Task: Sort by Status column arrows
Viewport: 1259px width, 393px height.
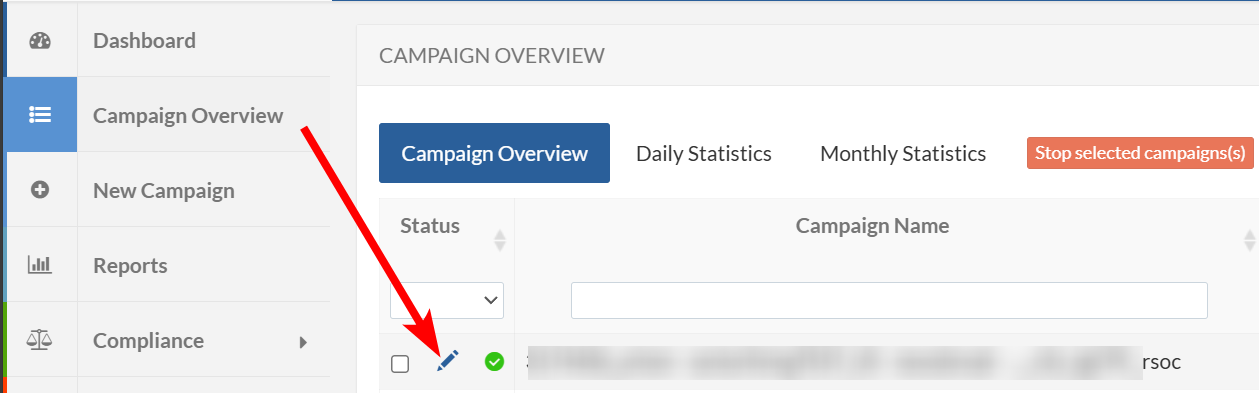Action: tap(500, 241)
